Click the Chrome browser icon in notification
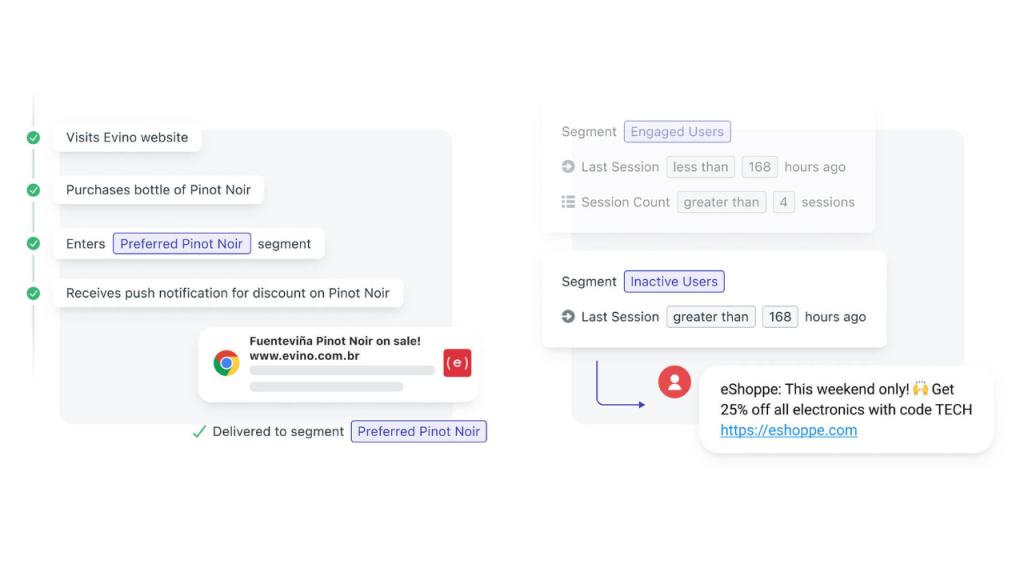Image resolution: width=1024 pixels, height=576 pixels. pyautogui.click(x=226, y=362)
